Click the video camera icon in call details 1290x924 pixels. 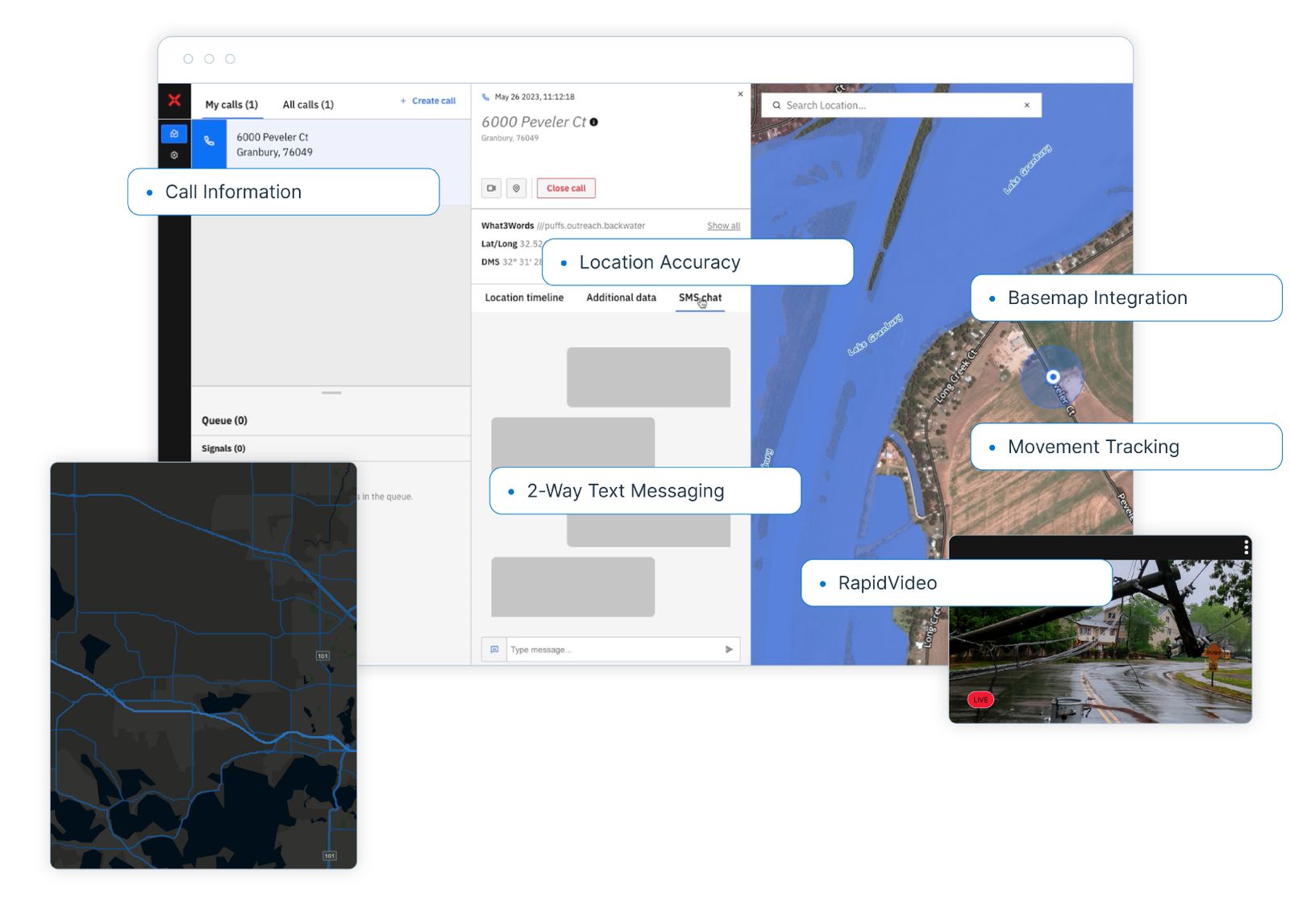click(x=492, y=188)
